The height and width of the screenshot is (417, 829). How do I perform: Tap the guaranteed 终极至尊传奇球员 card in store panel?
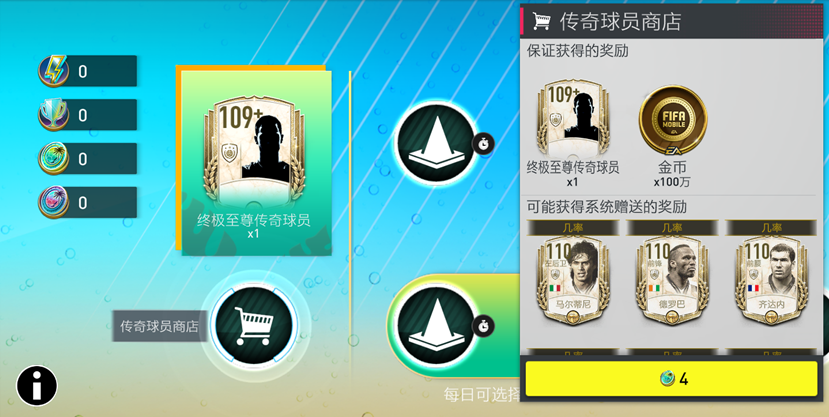click(x=573, y=117)
